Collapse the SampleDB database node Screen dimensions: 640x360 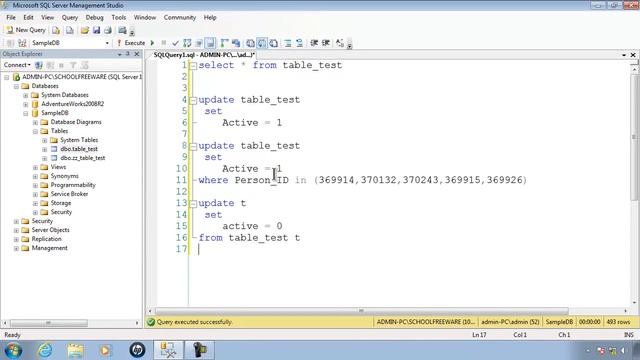[26, 113]
